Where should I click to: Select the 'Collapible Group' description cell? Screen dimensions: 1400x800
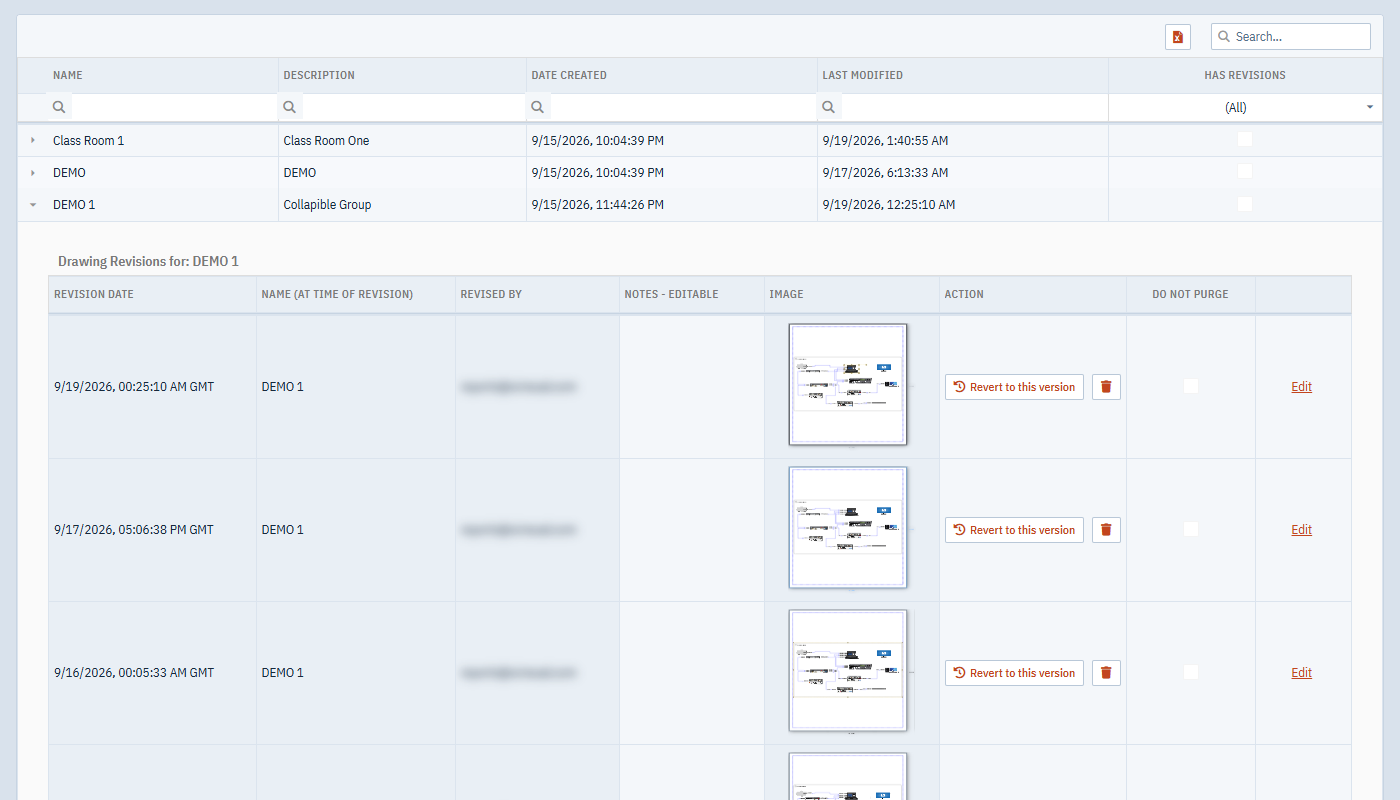pyautogui.click(x=402, y=205)
